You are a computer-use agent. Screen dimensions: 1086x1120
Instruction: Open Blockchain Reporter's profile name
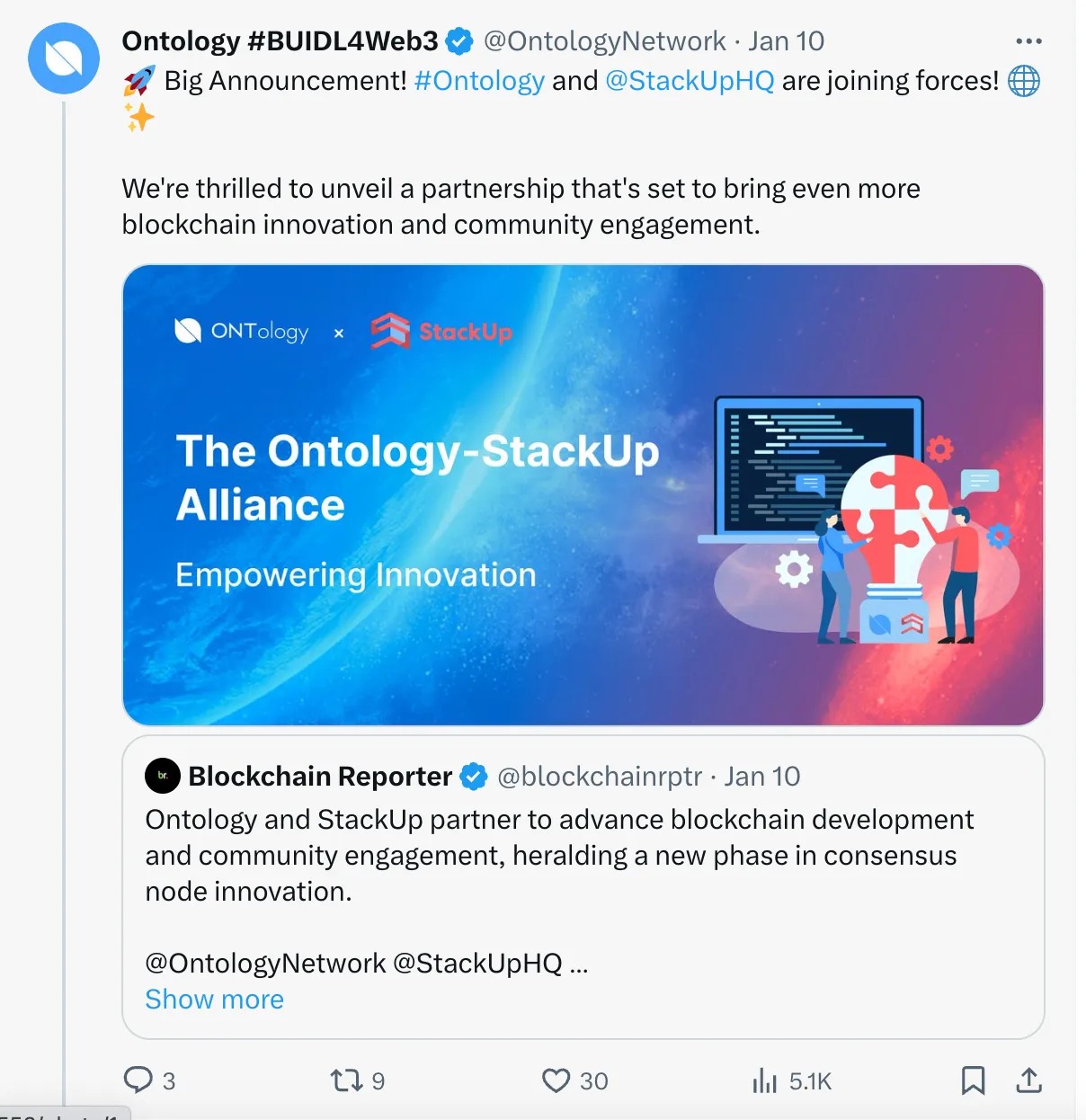[x=320, y=777]
